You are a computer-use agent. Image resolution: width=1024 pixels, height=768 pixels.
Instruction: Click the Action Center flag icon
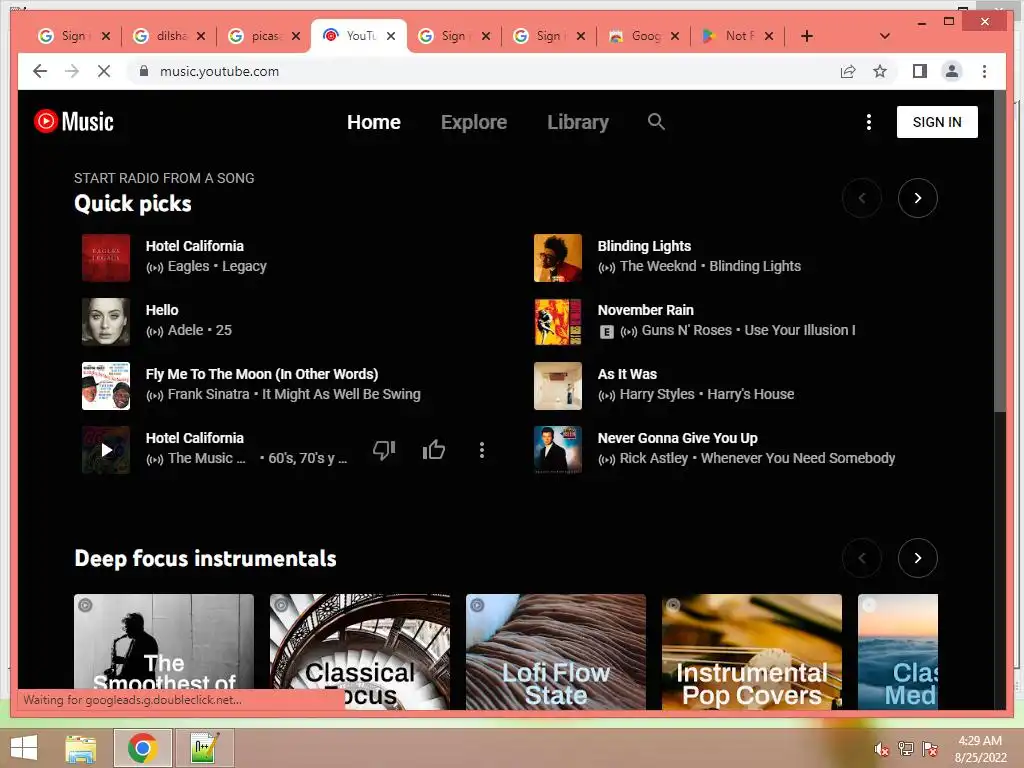pos(929,749)
